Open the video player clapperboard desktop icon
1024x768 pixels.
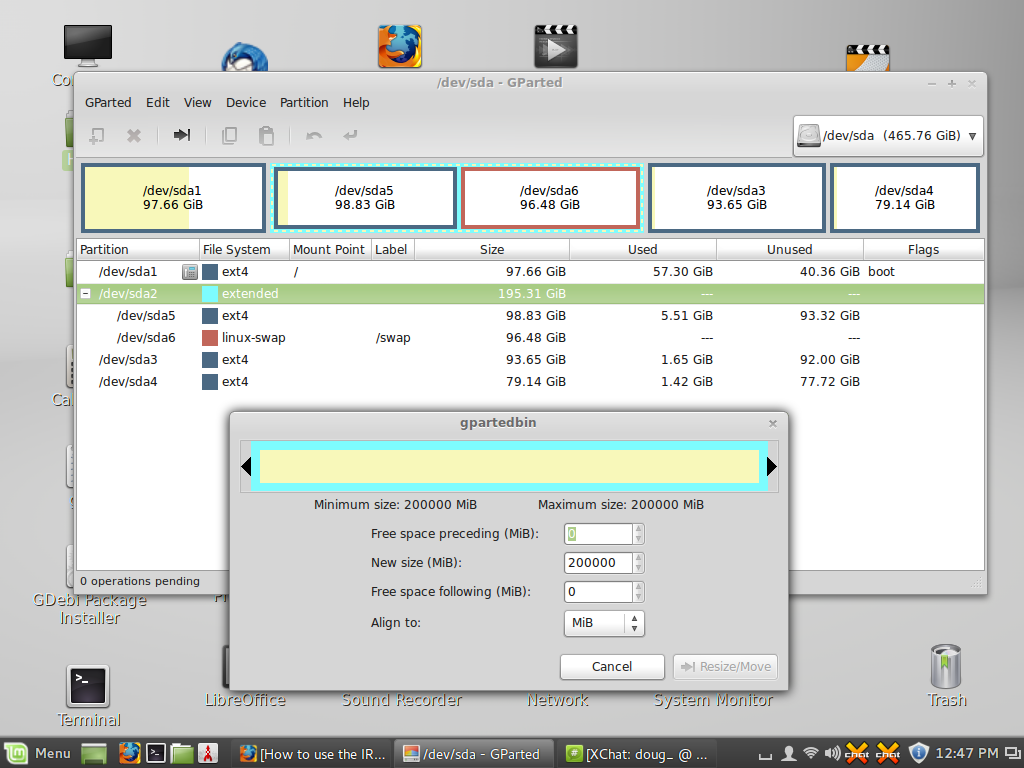pos(556,46)
